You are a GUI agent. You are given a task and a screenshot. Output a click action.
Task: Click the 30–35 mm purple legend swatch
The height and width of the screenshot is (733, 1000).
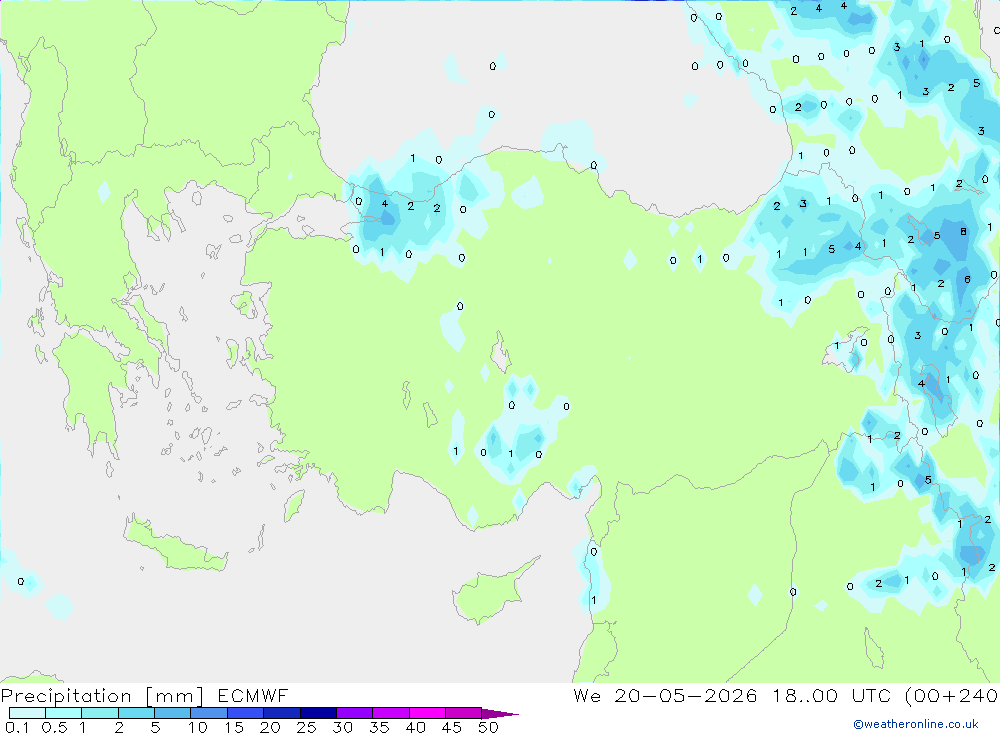pos(355,713)
